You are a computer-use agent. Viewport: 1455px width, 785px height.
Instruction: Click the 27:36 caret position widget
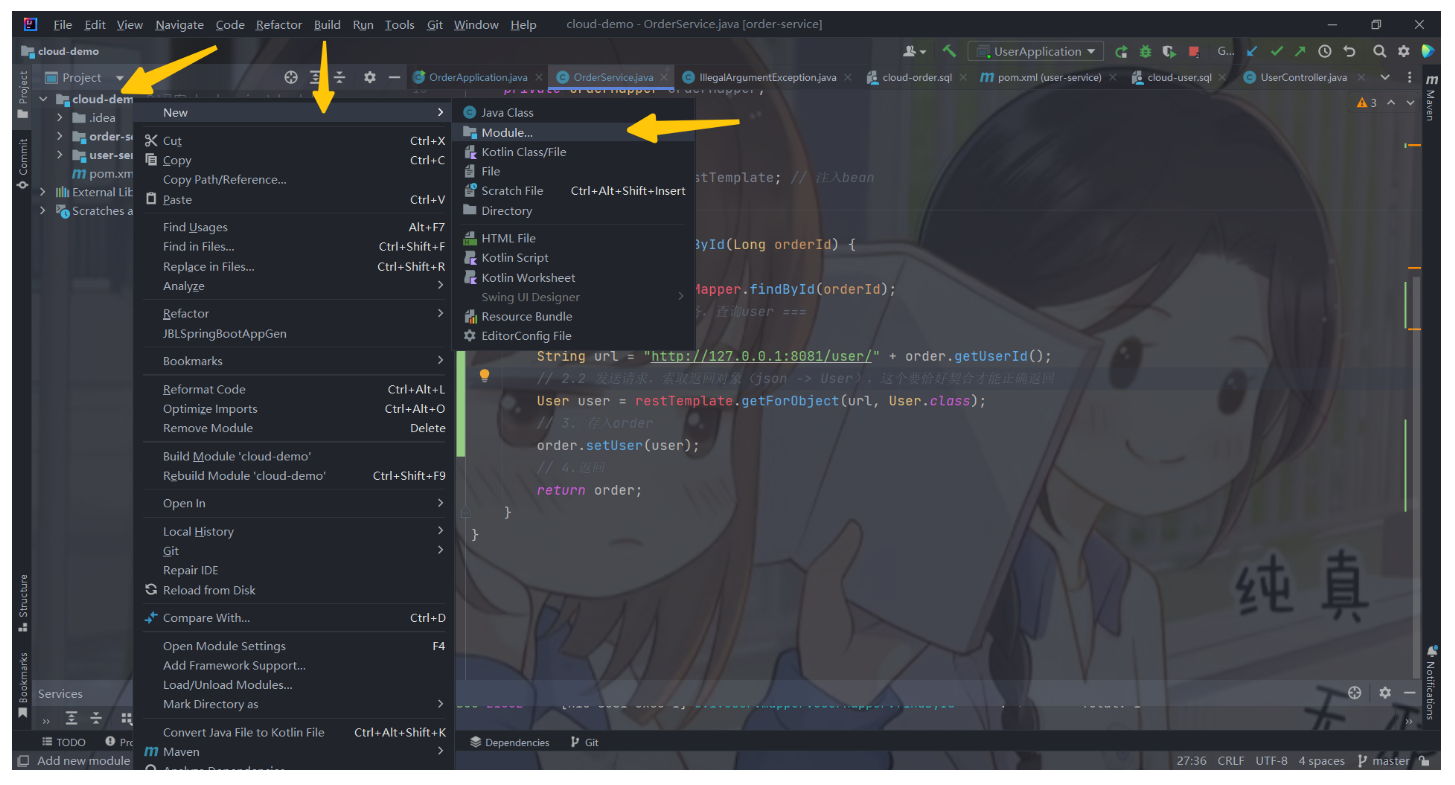[x=1191, y=761]
